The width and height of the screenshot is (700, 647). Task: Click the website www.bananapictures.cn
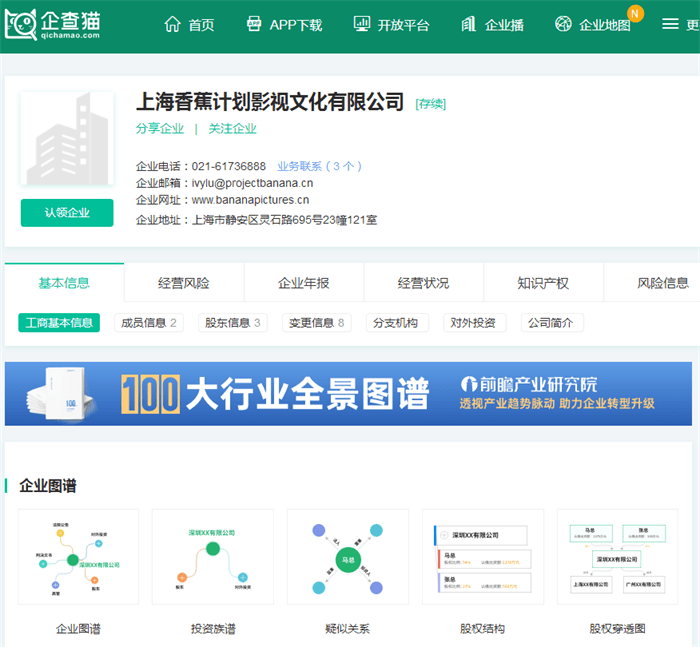pos(250,200)
